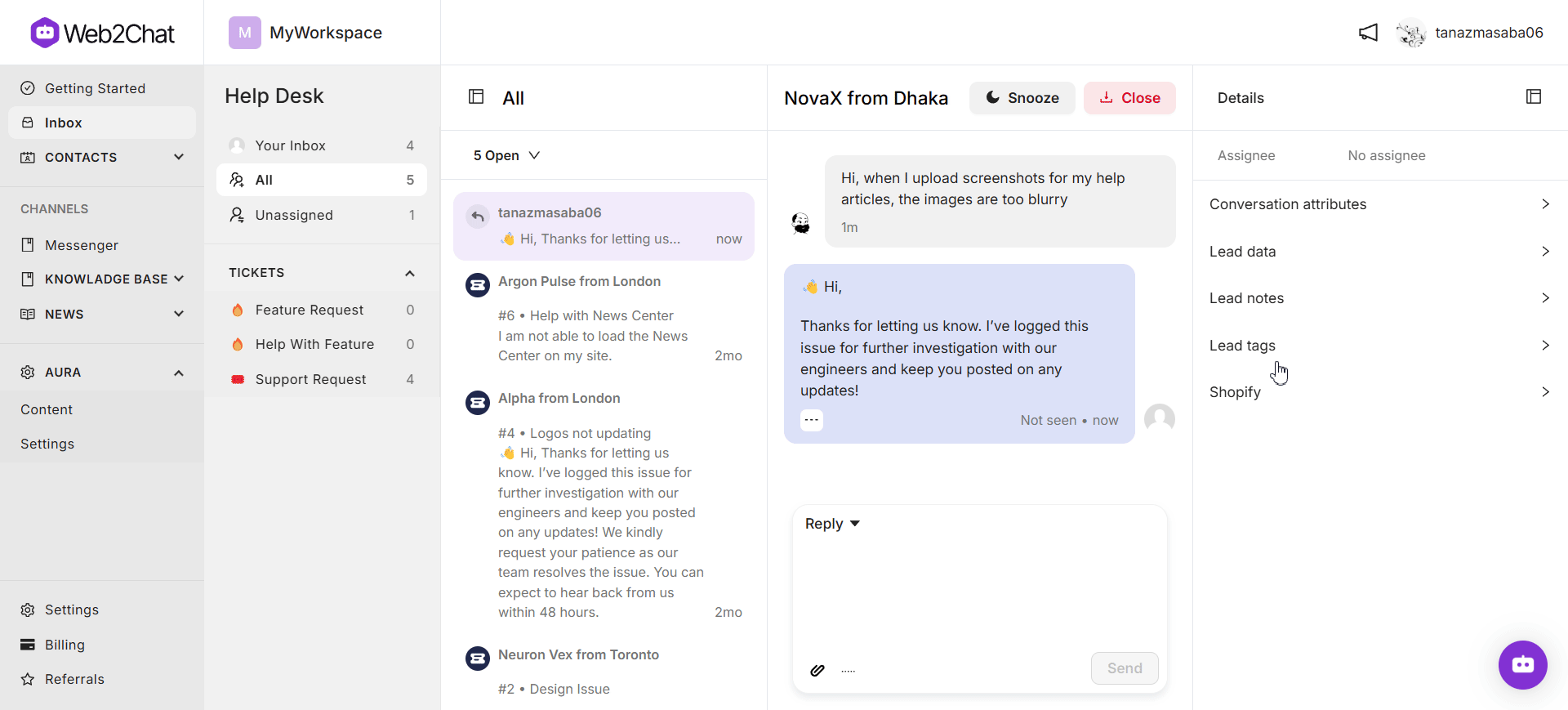Click the Web2Chat logo
The image size is (1568, 710).
[102, 33]
